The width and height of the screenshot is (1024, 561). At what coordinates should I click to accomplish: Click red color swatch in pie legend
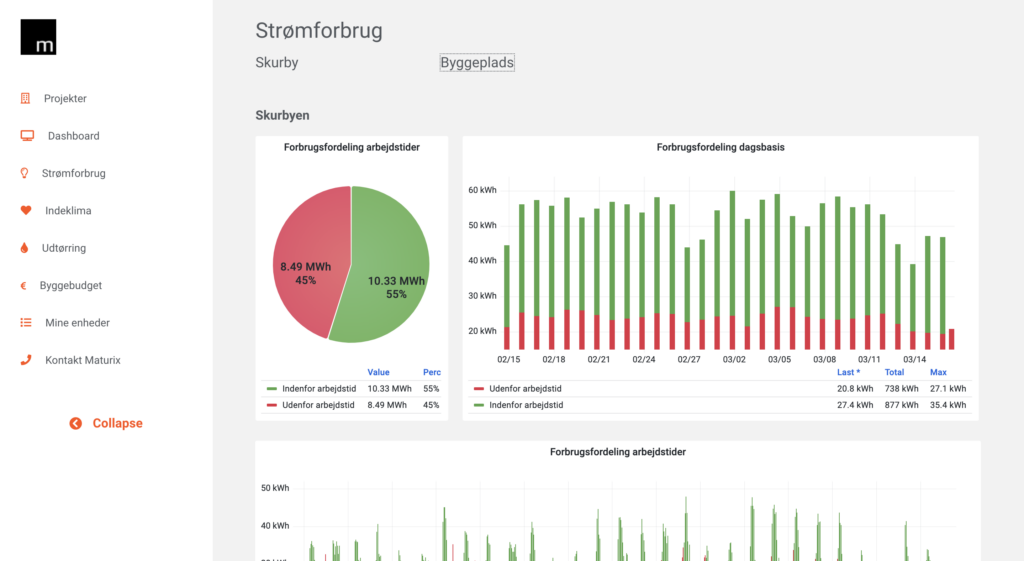point(272,405)
